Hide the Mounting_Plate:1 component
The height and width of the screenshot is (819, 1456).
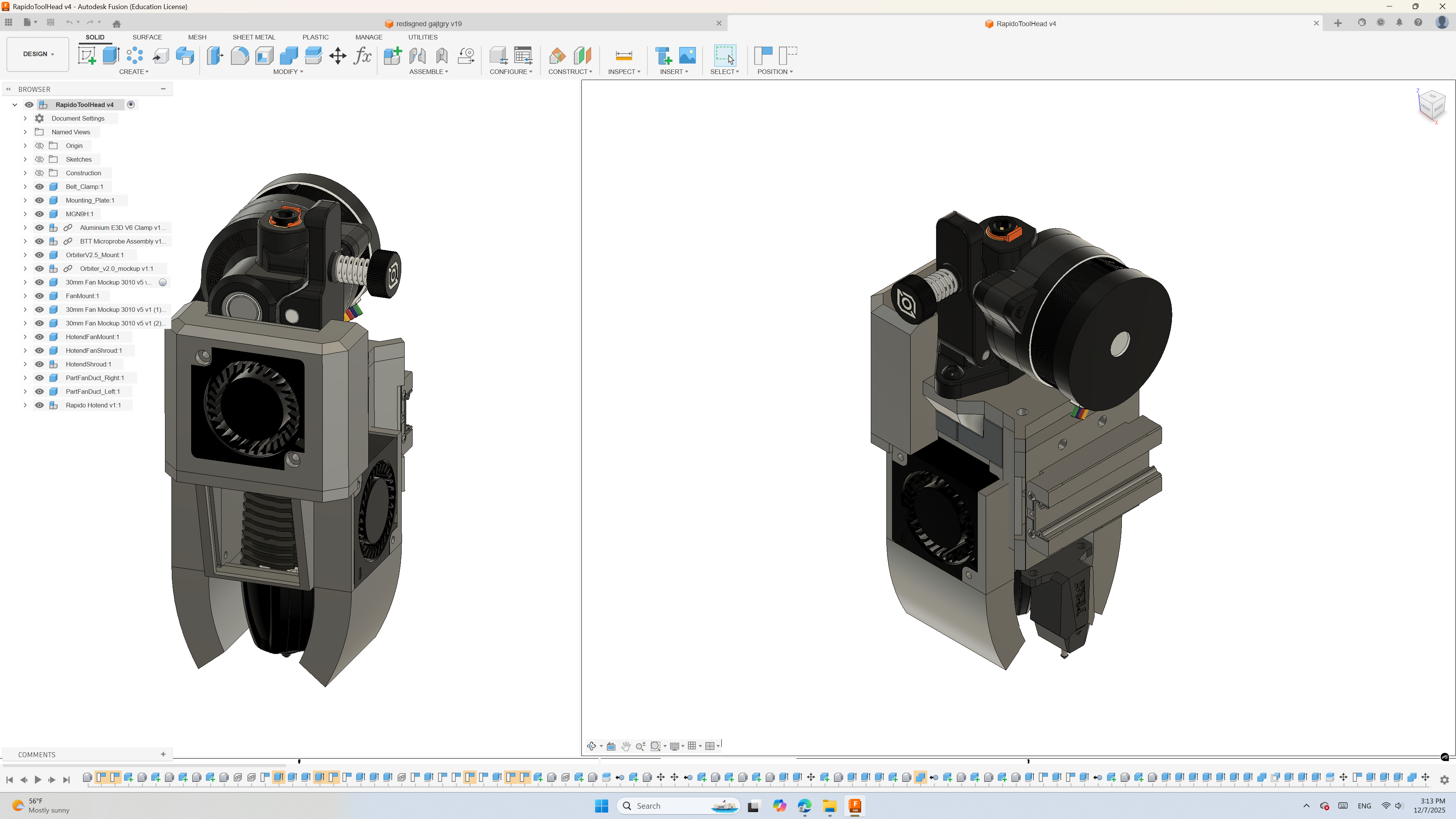(39, 200)
